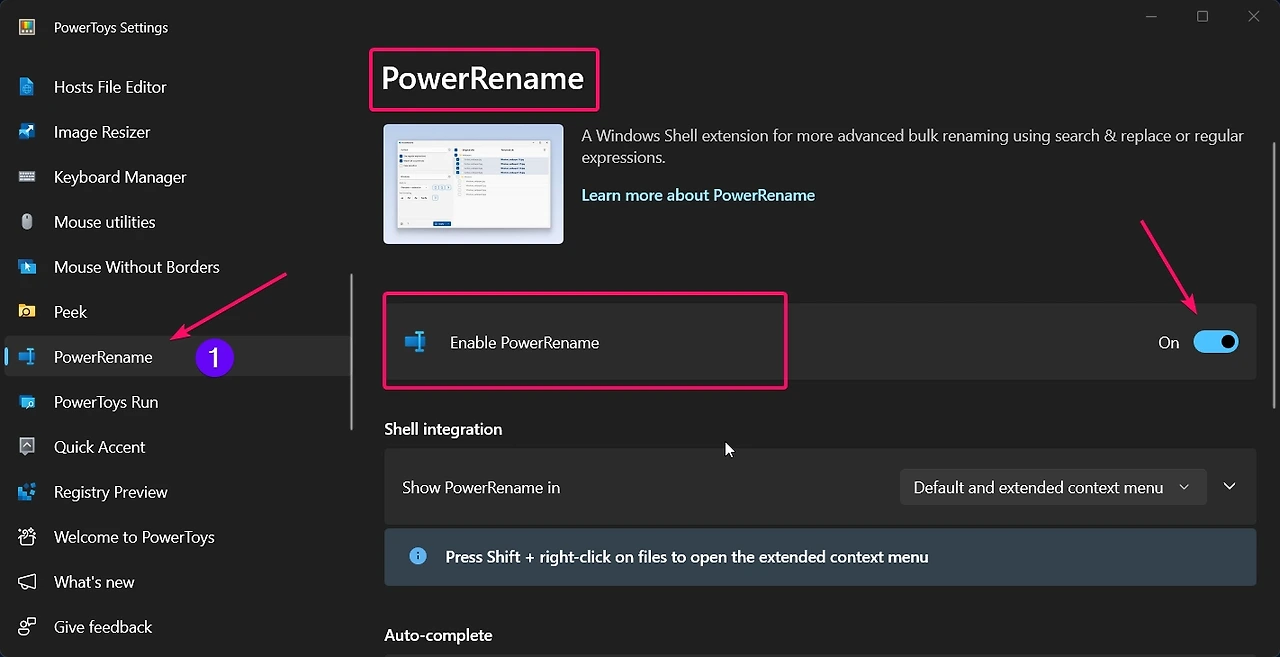The height and width of the screenshot is (657, 1280).
Task: Click the Quick Accent sidebar icon
Action: [x=27, y=447]
